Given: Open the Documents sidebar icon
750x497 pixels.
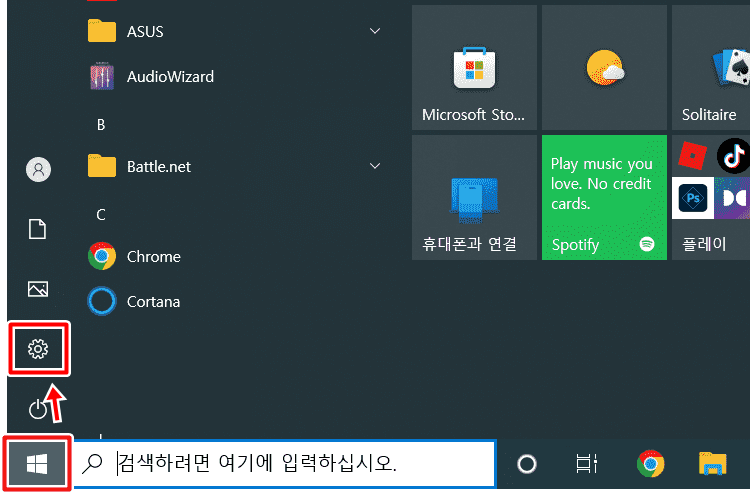Looking at the screenshot, I should pos(38,229).
